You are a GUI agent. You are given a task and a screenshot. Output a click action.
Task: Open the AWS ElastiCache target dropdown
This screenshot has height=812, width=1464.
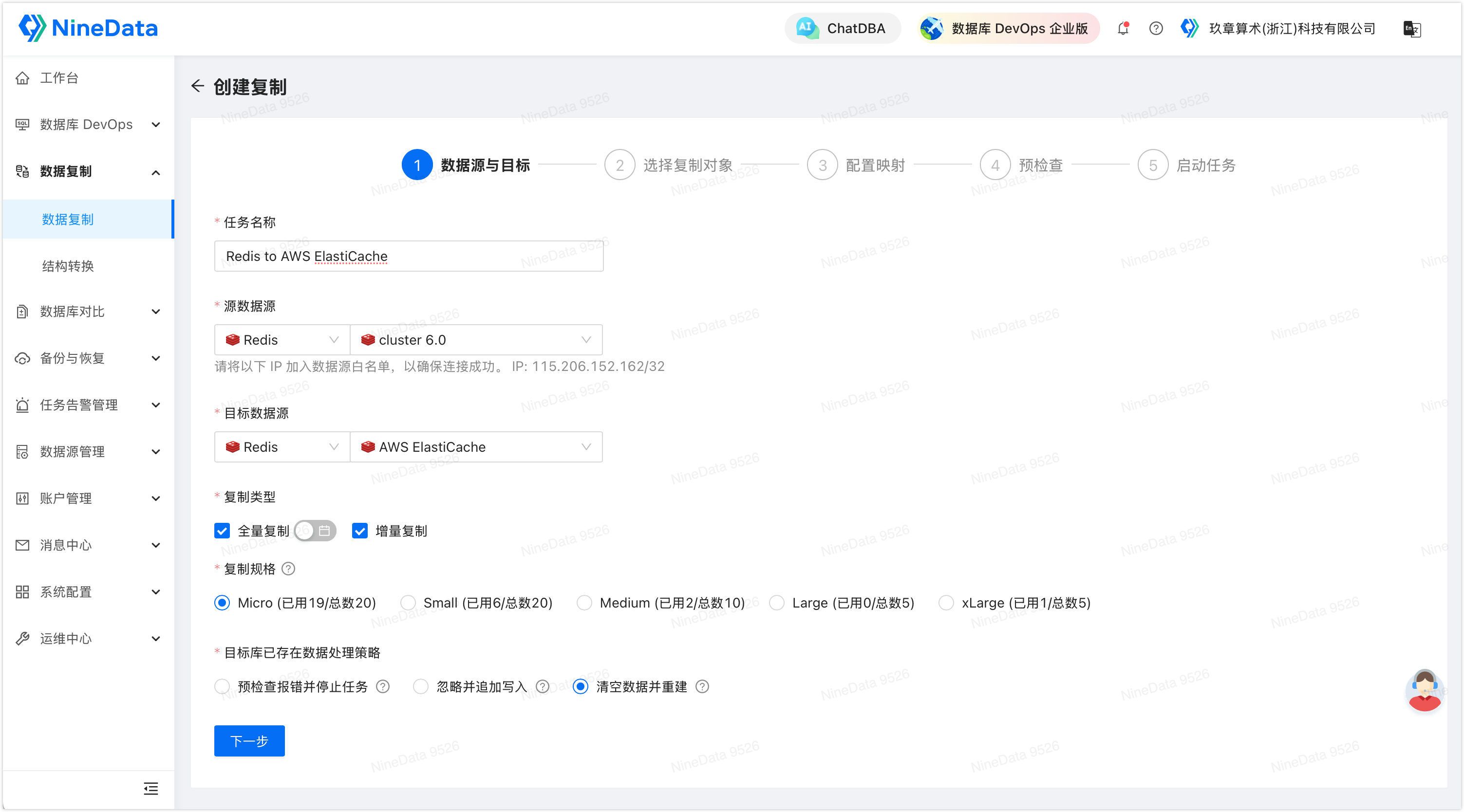[x=476, y=446]
